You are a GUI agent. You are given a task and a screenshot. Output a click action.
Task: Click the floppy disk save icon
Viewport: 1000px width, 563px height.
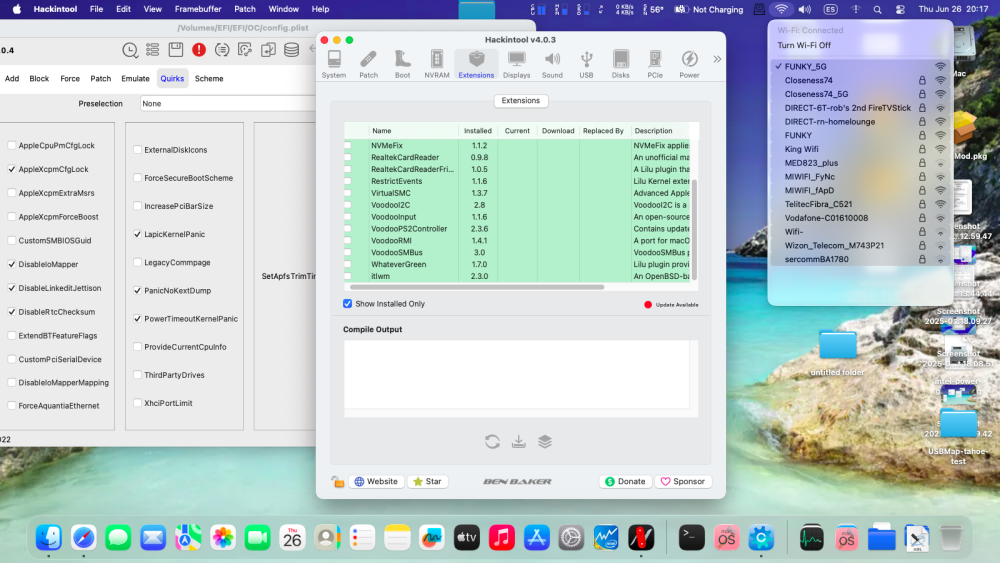(175, 50)
